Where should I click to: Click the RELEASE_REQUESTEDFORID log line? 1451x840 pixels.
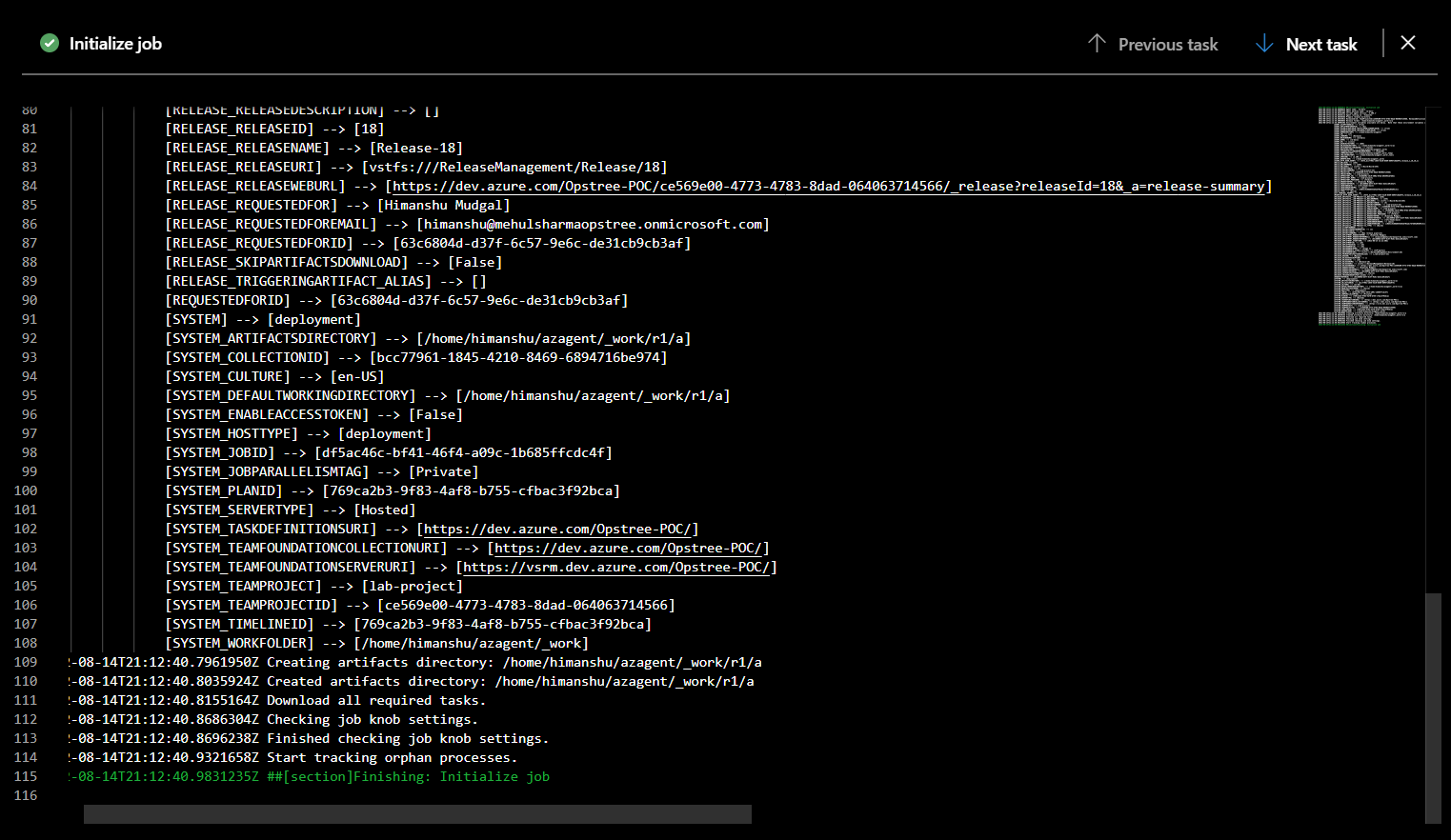click(428, 243)
